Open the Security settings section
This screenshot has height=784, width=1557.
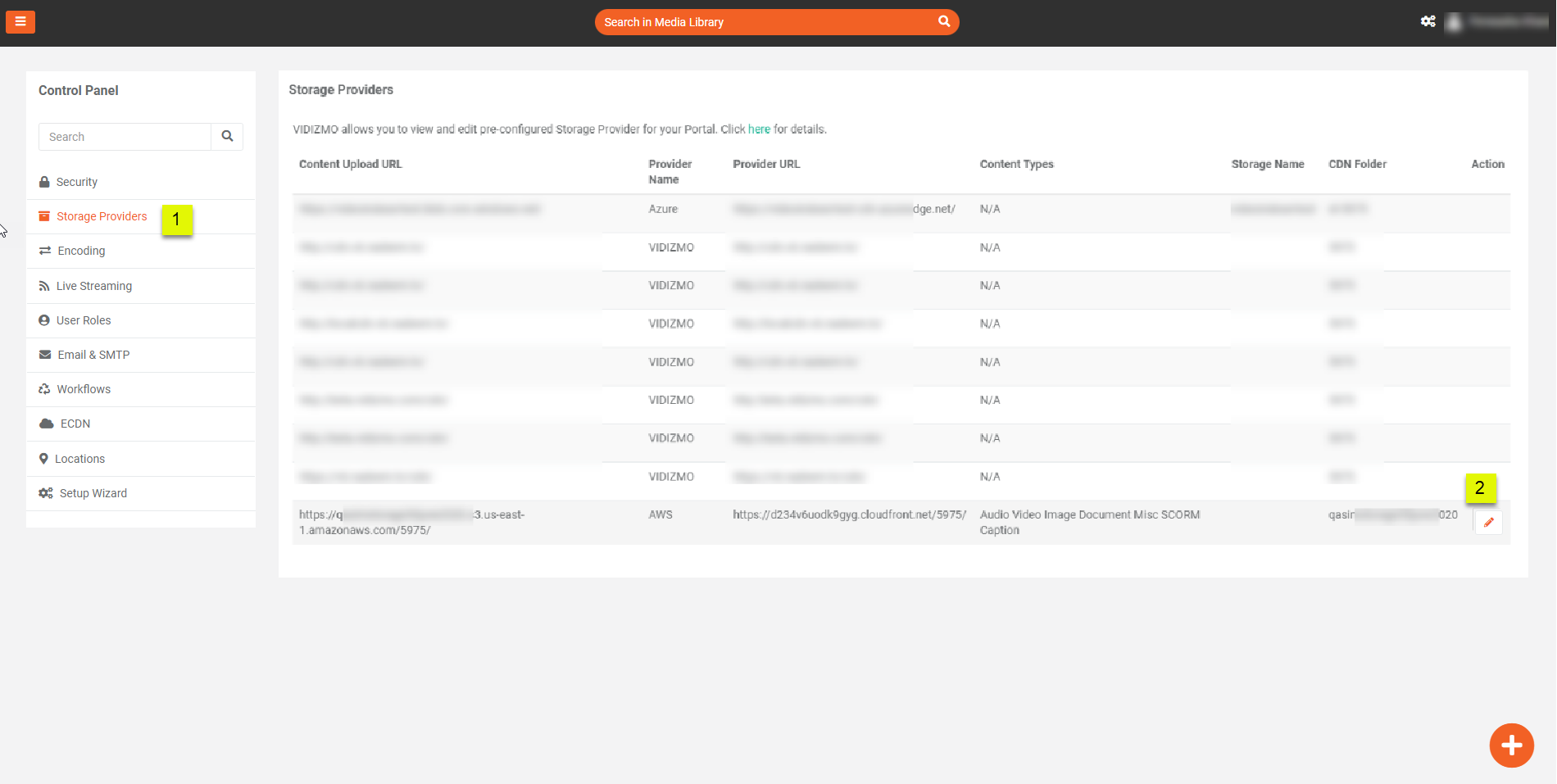click(77, 182)
